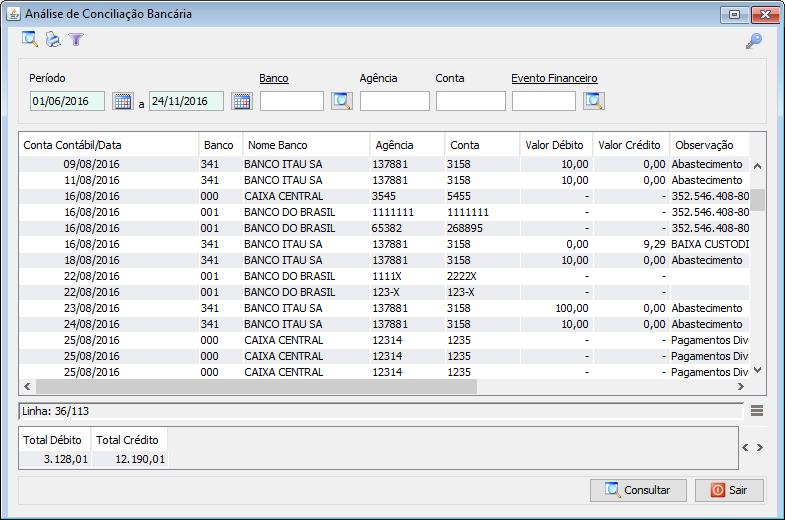Click the Banco lookup search icon
Viewport: 785px width, 520px height.
click(342, 101)
